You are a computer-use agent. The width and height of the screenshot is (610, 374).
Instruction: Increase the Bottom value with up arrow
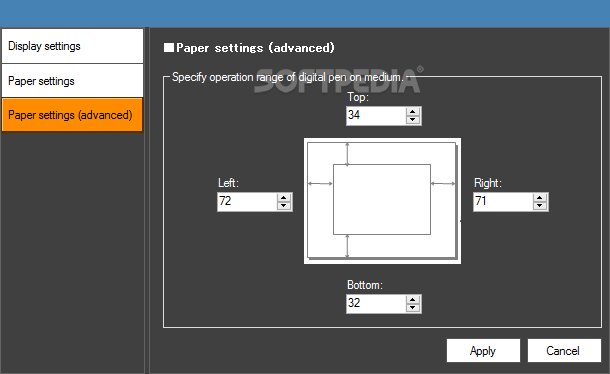click(413, 300)
